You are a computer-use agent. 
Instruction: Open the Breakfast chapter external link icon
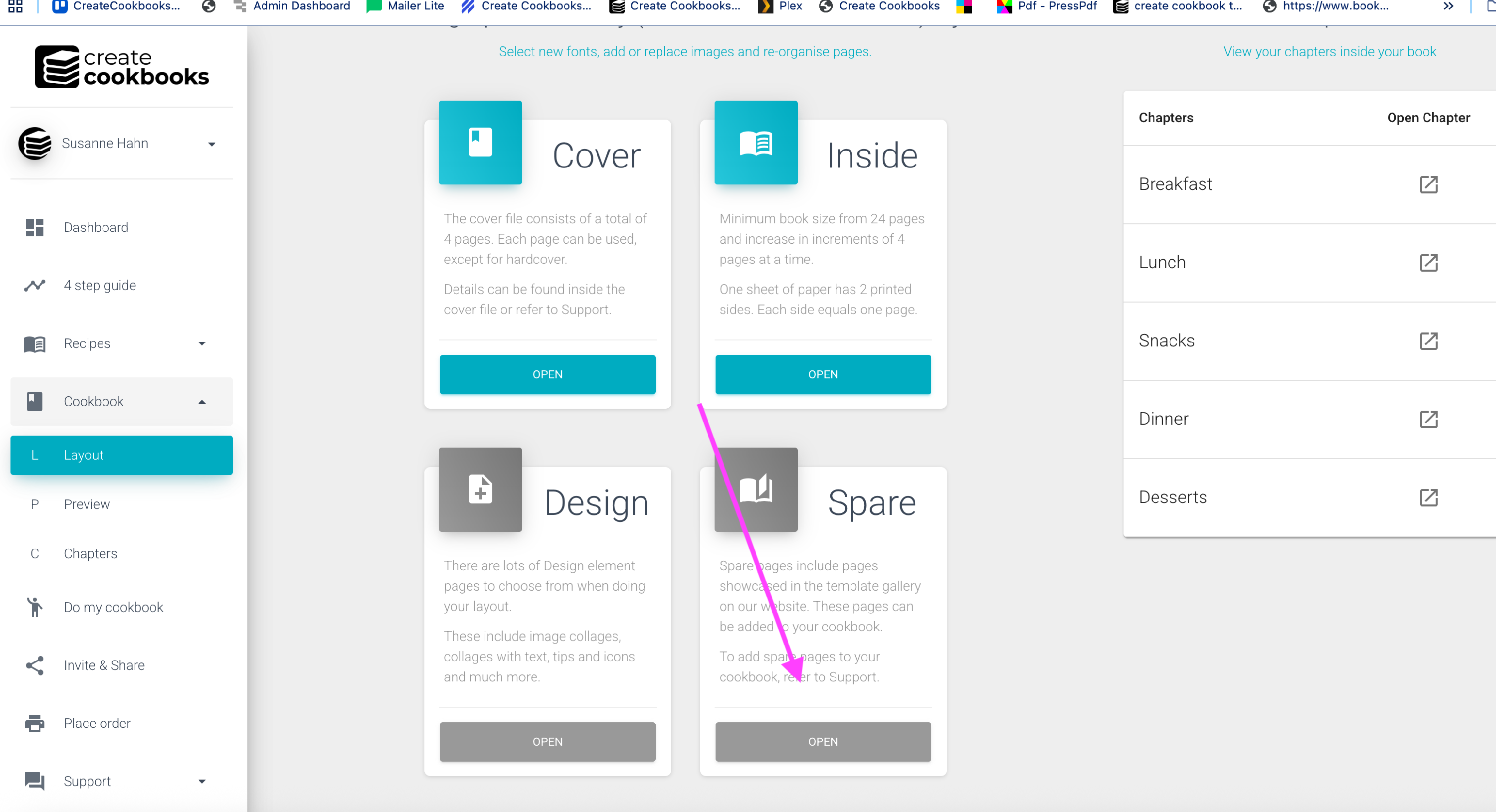1428,184
